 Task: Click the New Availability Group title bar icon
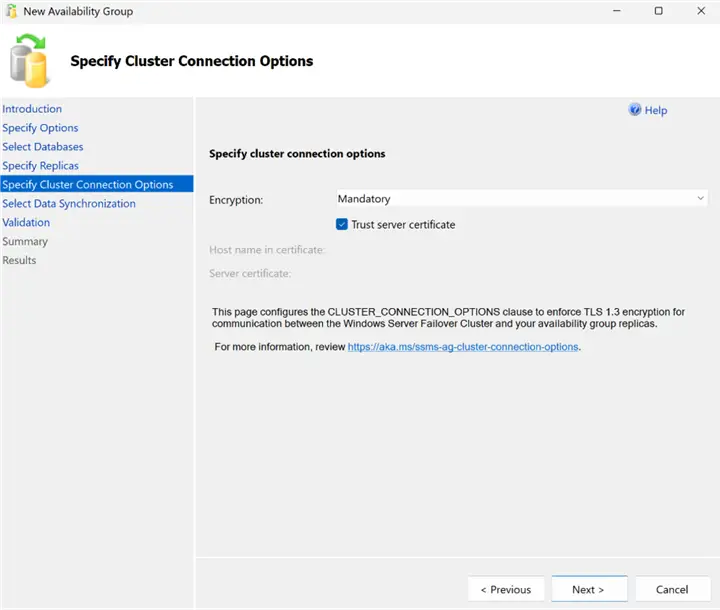coord(11,11)
